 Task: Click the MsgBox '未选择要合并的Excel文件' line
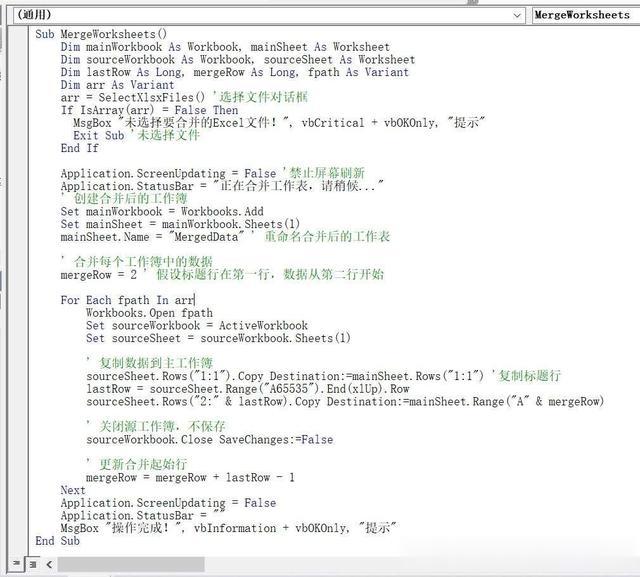279,122
